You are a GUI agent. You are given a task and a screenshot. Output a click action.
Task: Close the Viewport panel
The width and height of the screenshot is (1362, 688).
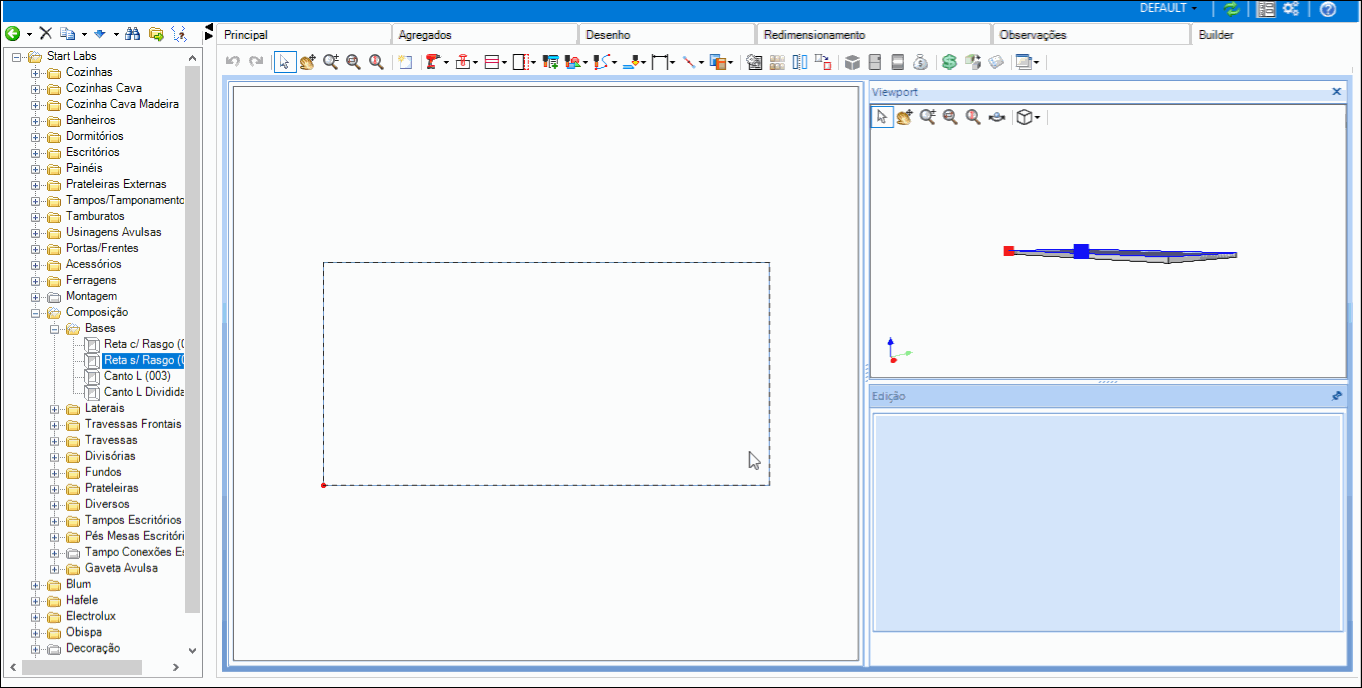click(x=1337, y=92)
